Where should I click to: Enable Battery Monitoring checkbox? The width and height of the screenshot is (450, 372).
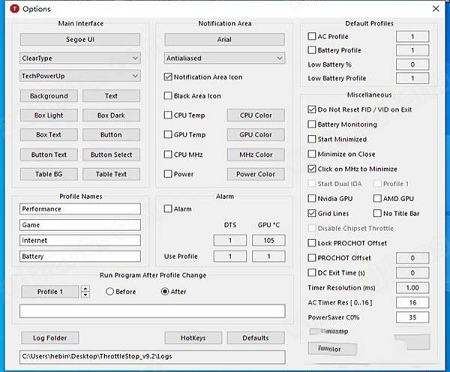click(x=312, y=124)
